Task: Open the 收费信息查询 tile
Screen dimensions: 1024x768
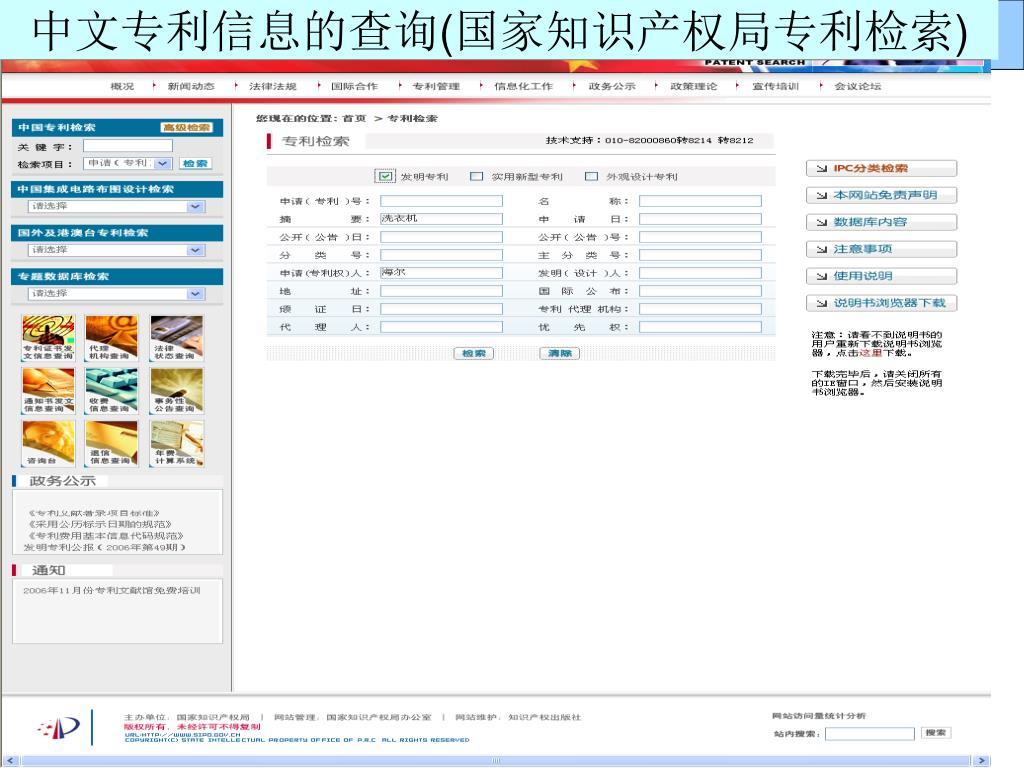Action: pyautogui.click(x=112, y=391)
